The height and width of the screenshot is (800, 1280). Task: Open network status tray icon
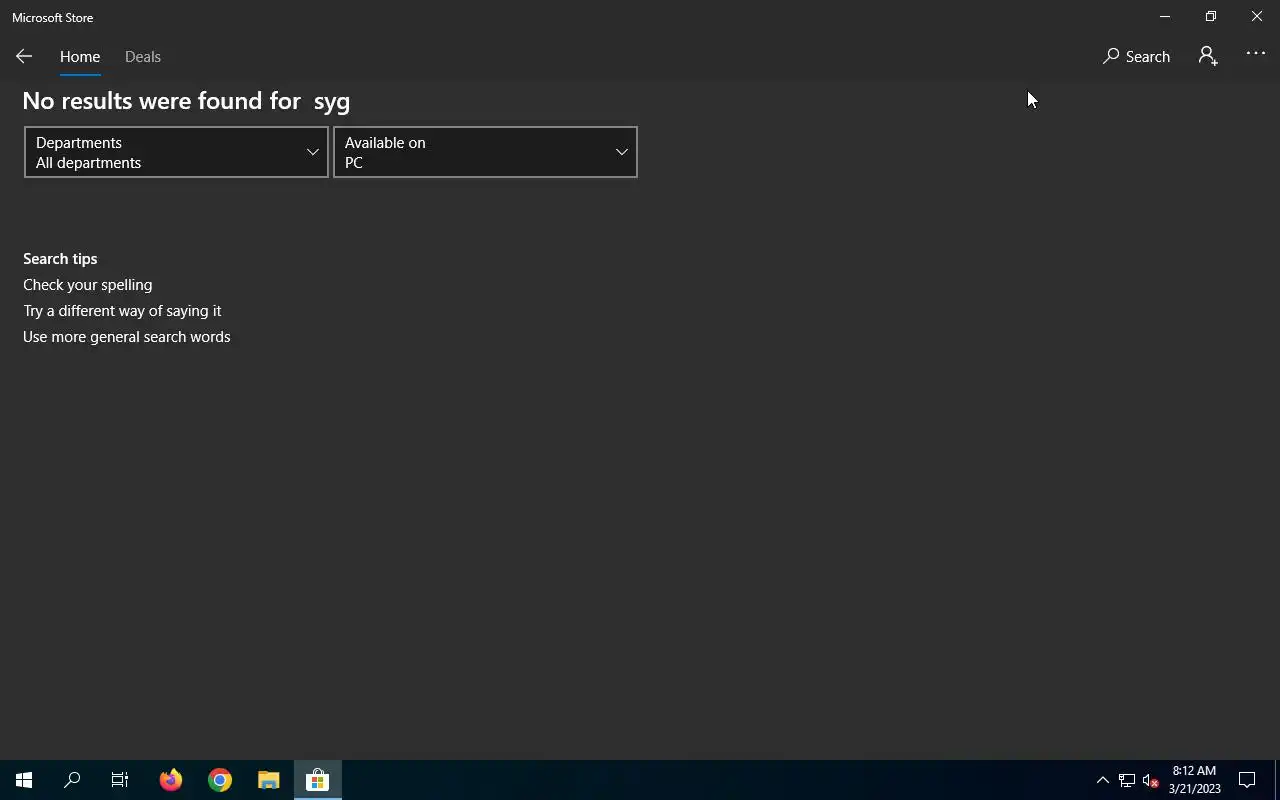tap(1127, 780)
